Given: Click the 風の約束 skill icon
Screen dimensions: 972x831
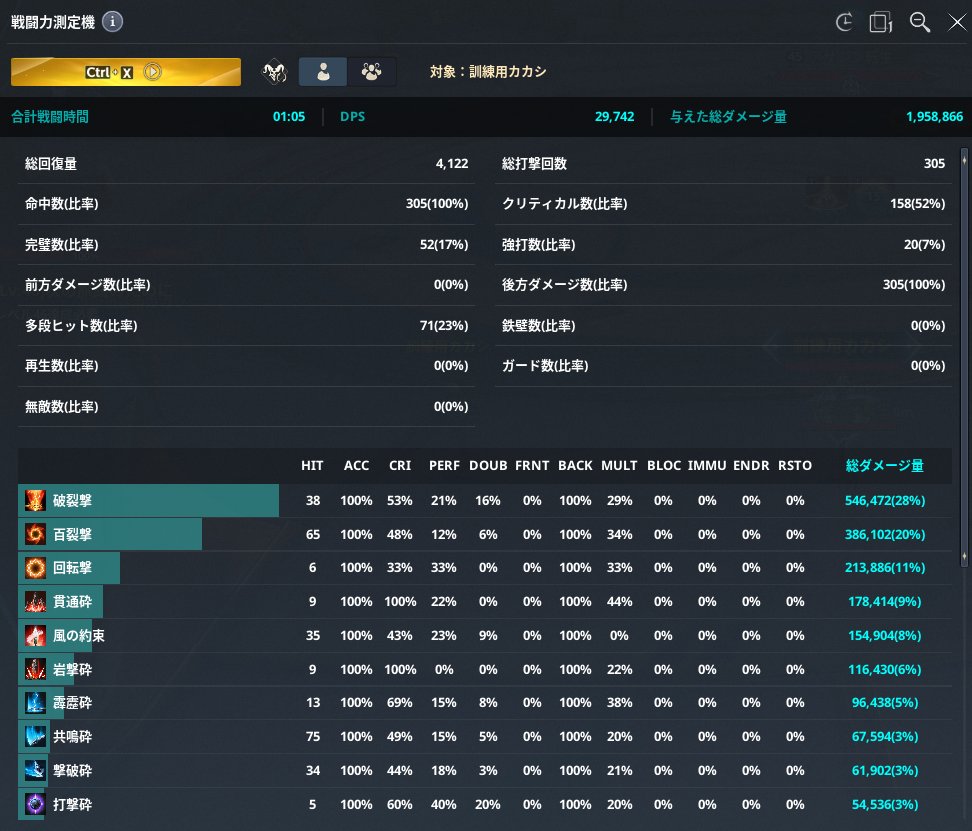Looking at the screenshot, I should tap(35, 635).
